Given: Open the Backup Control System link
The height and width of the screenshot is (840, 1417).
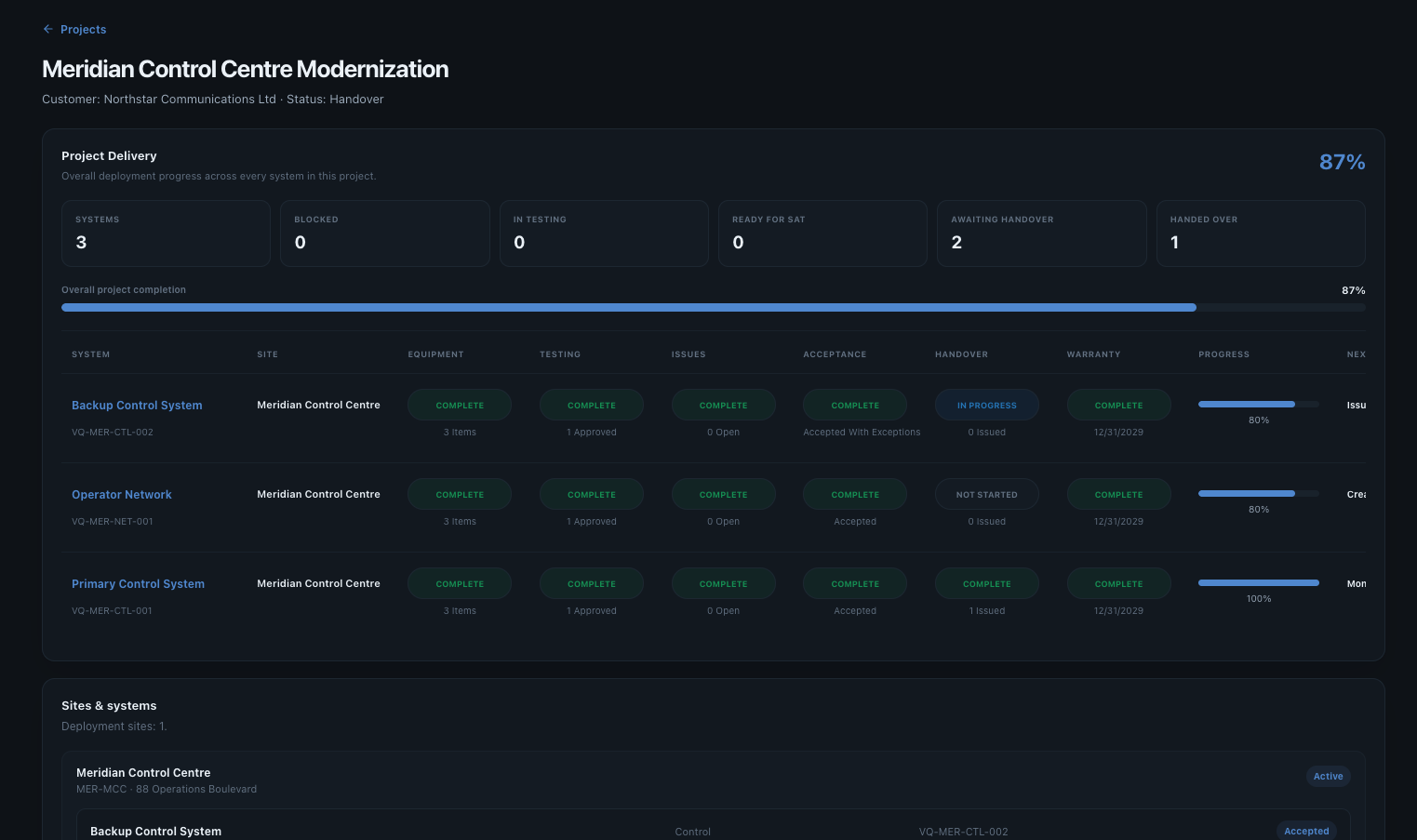Looking at the screenshot, I should (x=137, y=406).
